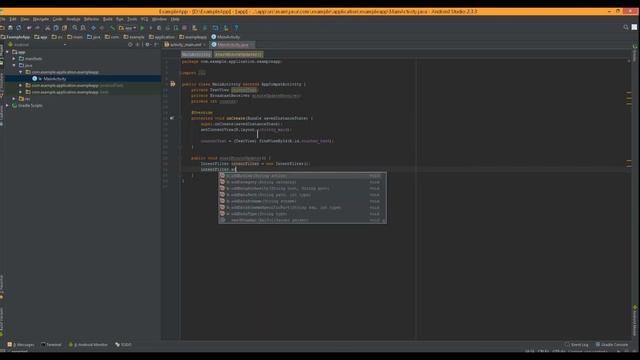Expand the Gradle Scripts node

click(7, 105)
